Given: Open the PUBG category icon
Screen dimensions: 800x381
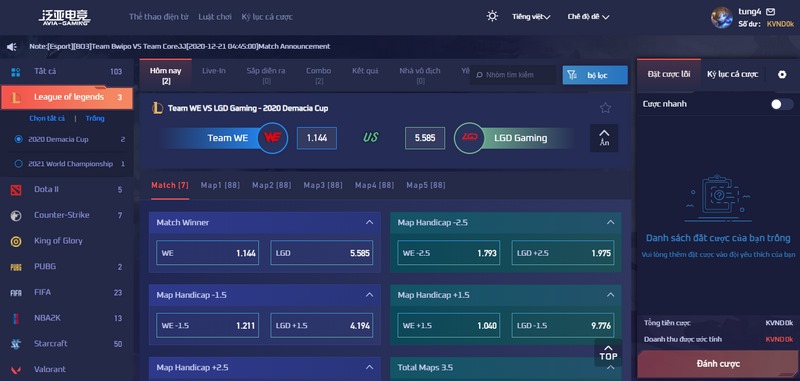Looking at the screenshot, I should tap(16, 267).
